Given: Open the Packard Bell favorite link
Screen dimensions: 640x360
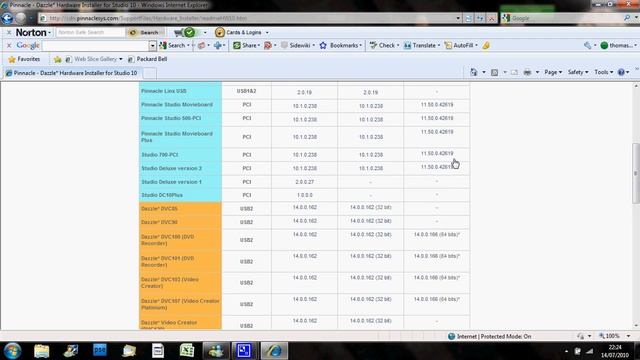Looking at the screenshot, I should click(147, 59).
